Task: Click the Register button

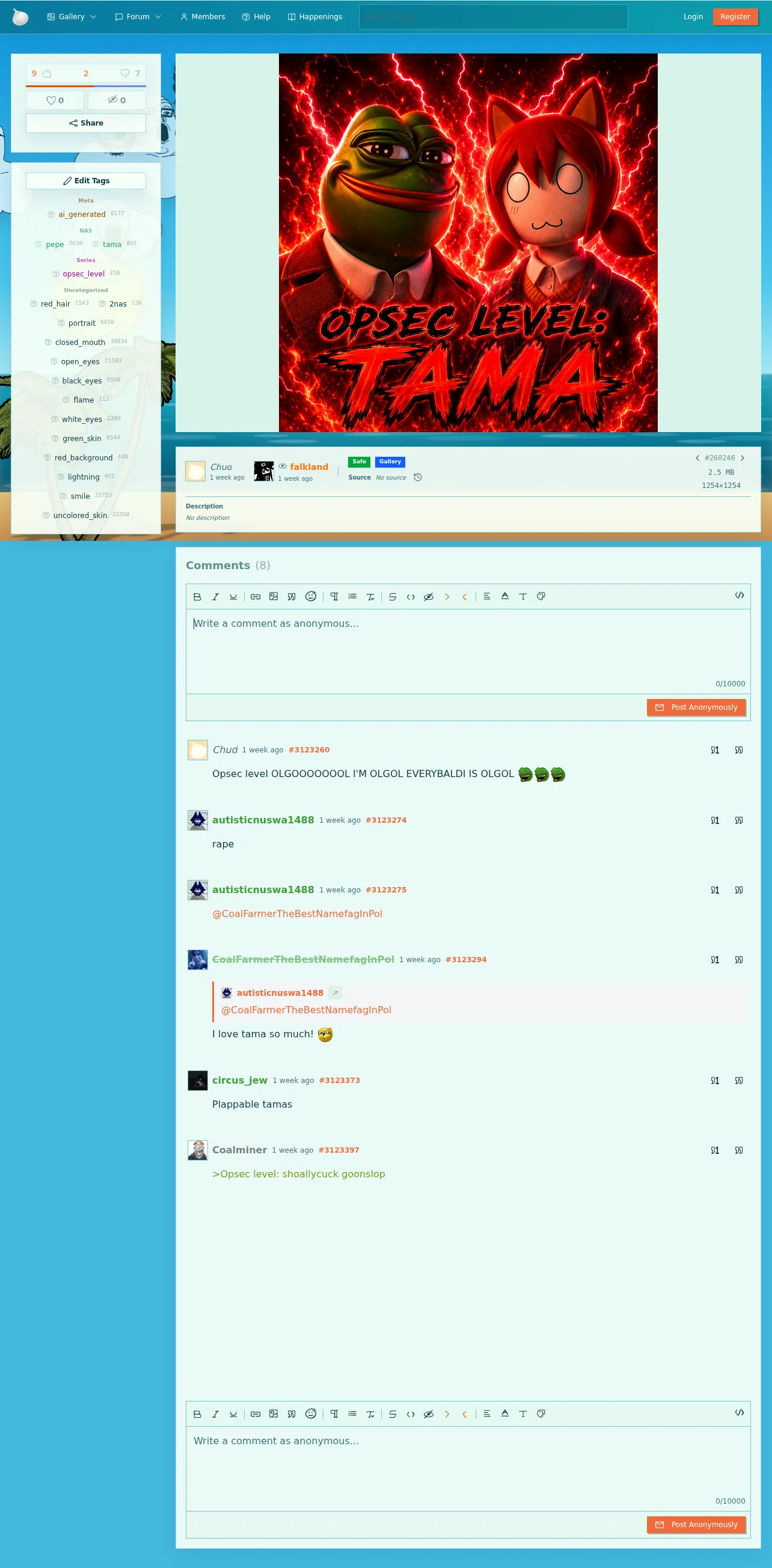Action: [x=735, y=17]
